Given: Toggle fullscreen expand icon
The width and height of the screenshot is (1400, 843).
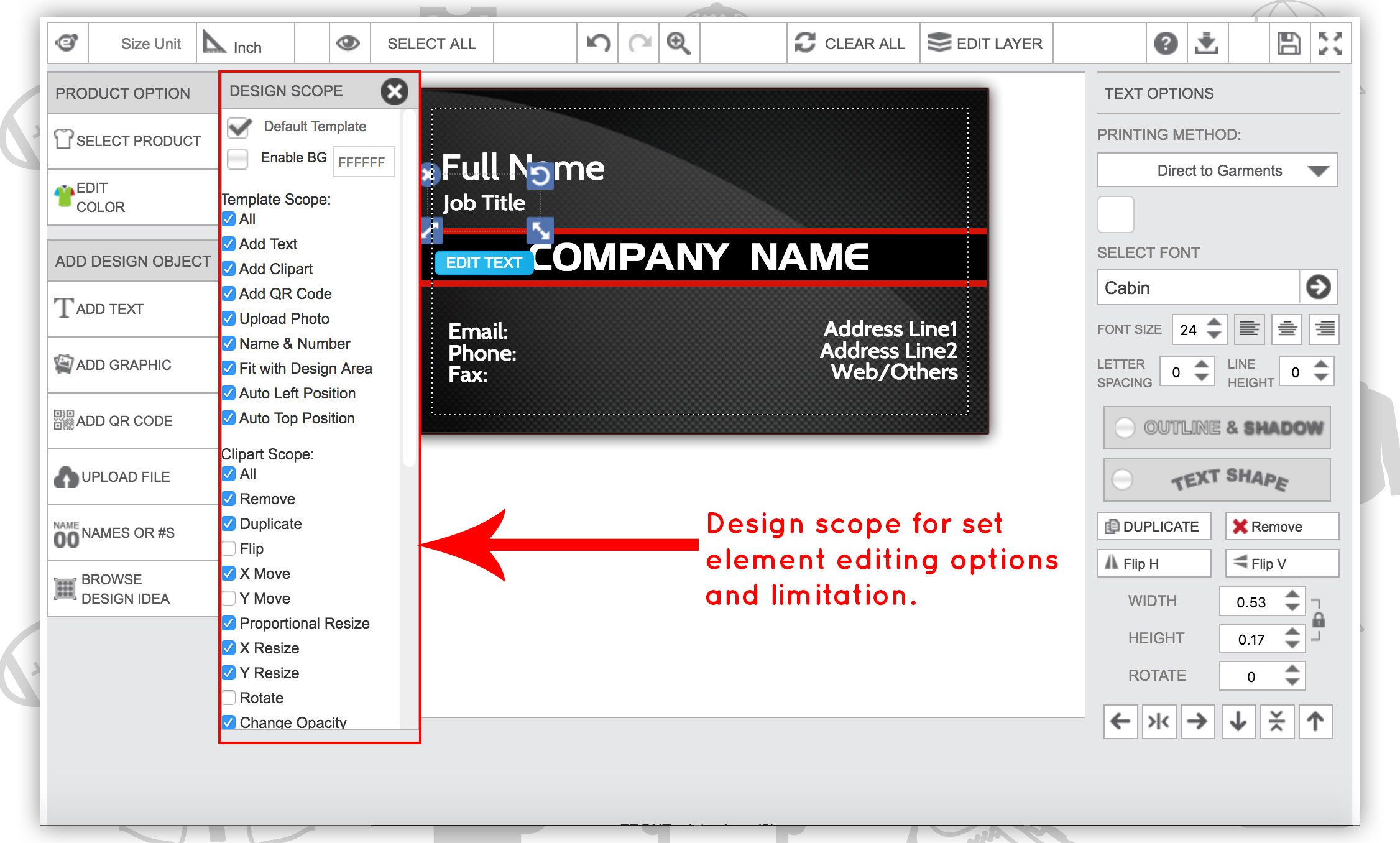Looking at the screenshot, I should [x=1330, y=44].
